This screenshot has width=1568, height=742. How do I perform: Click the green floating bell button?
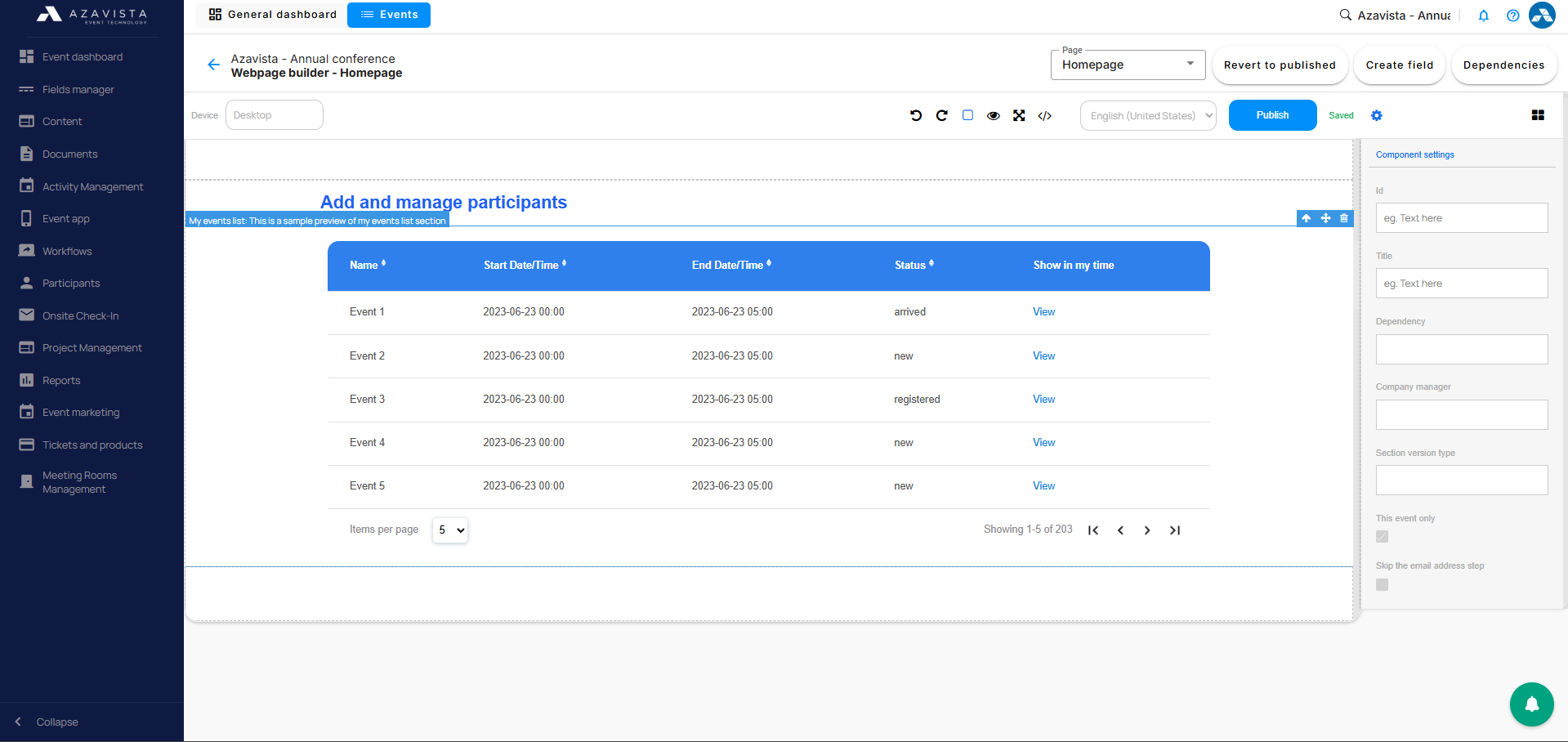click(x=1532, y=704)
